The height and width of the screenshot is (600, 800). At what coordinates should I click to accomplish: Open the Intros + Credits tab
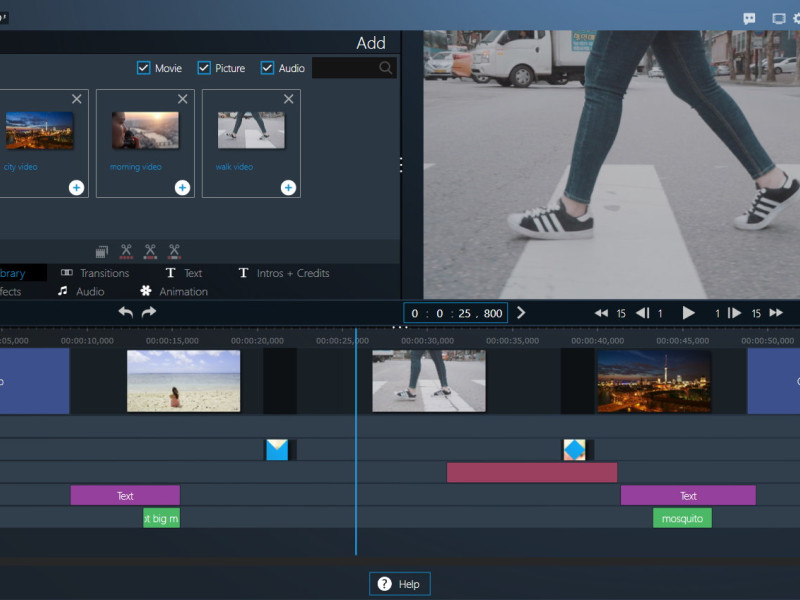284,273
